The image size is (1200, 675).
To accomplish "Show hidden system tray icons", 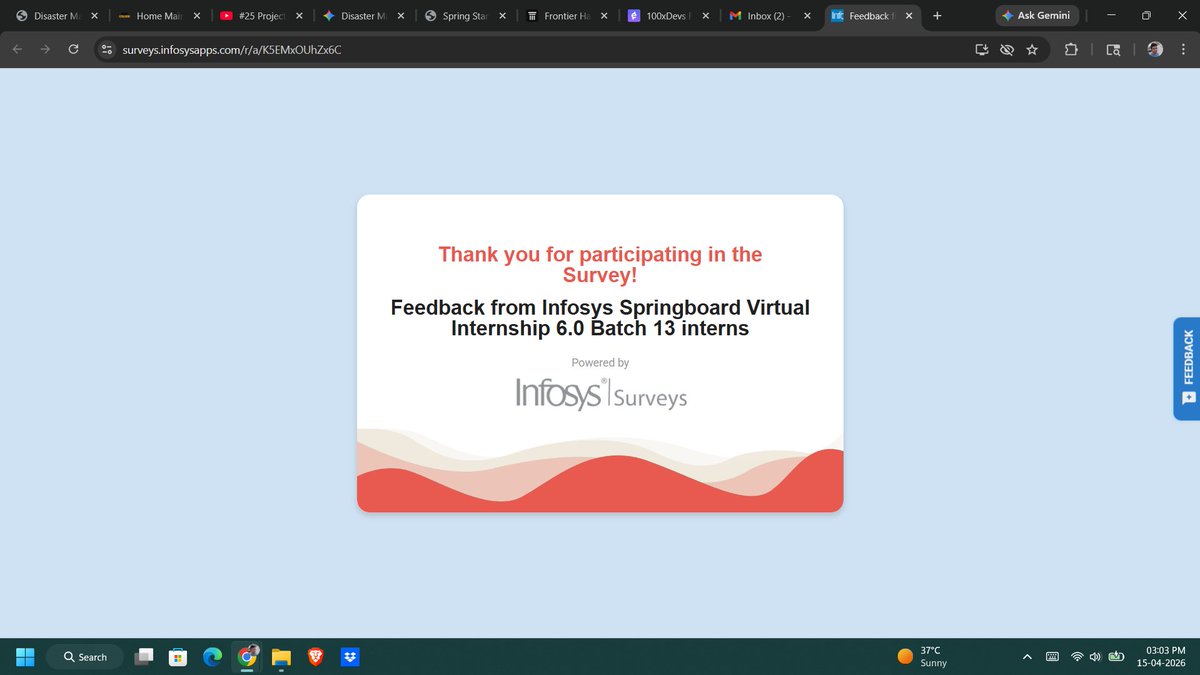I will pyautogui.click(x=1027, y=657).
